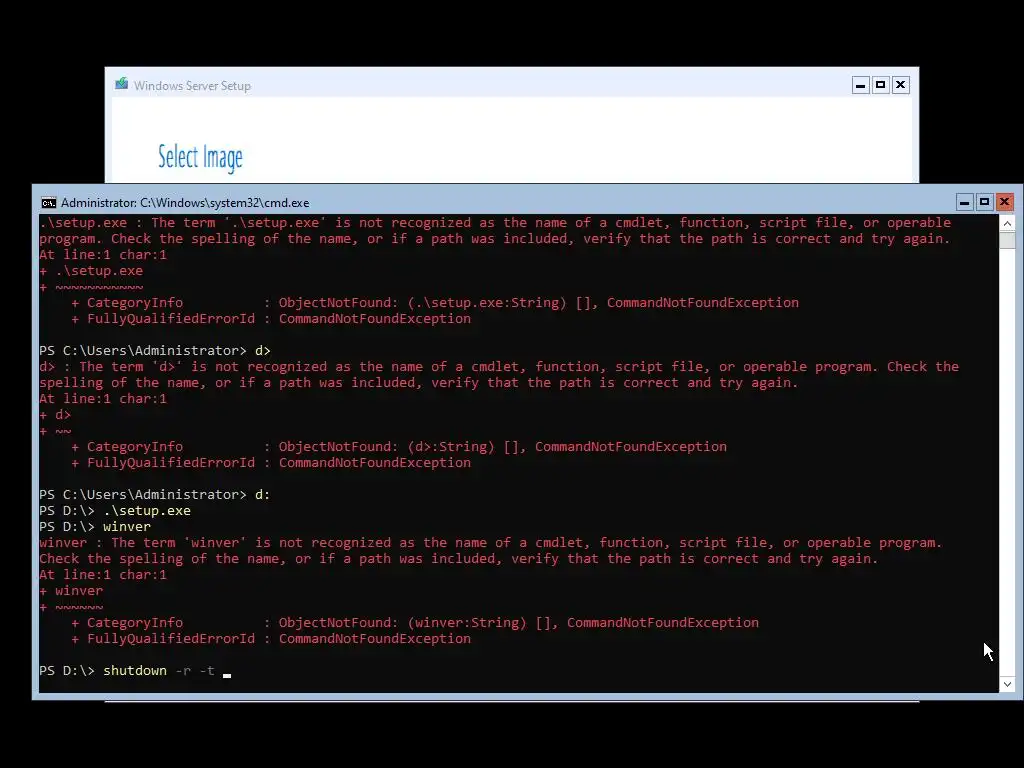
Task: Click the 'PS C:\Users\Administrator> d>' line
Action: [x=155, y=351]
